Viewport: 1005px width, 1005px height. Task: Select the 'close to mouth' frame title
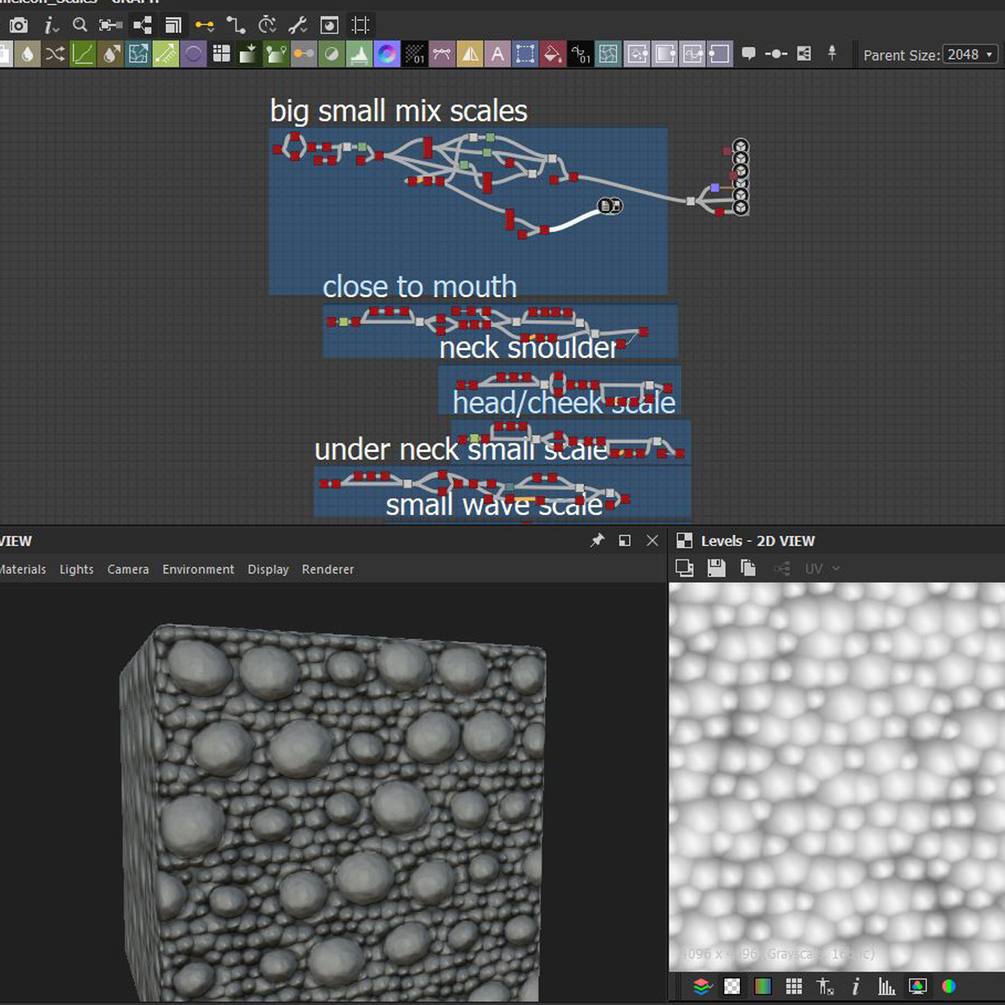(420, 286)
